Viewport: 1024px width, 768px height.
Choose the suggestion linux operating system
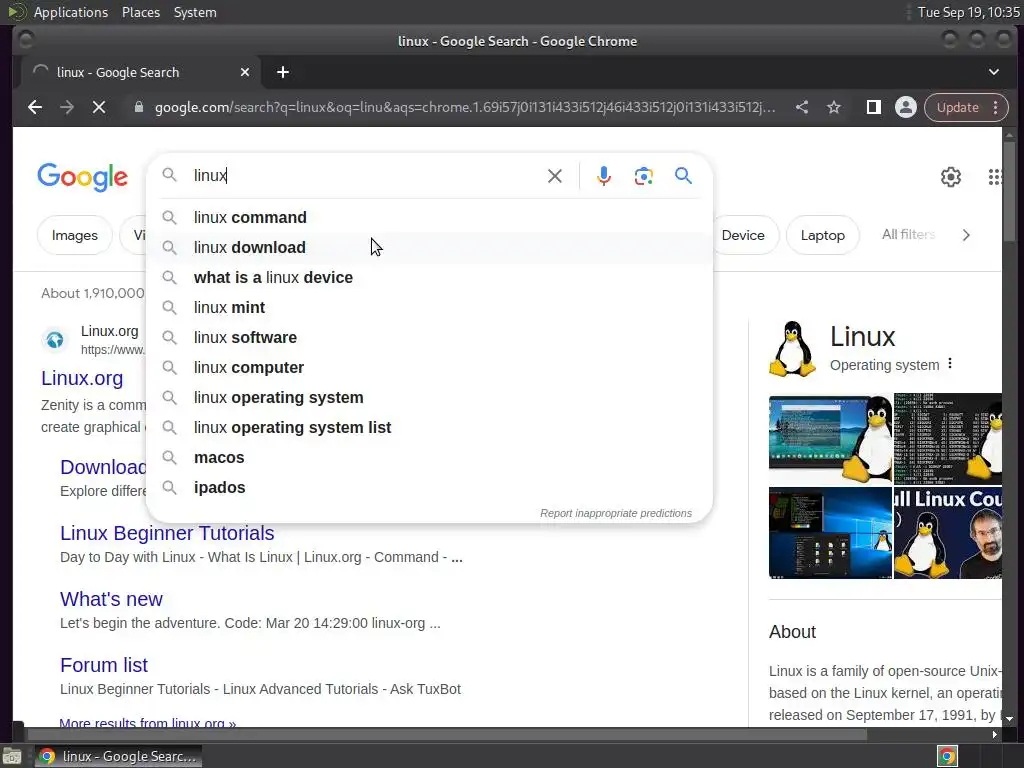click(x=430, y=398)
